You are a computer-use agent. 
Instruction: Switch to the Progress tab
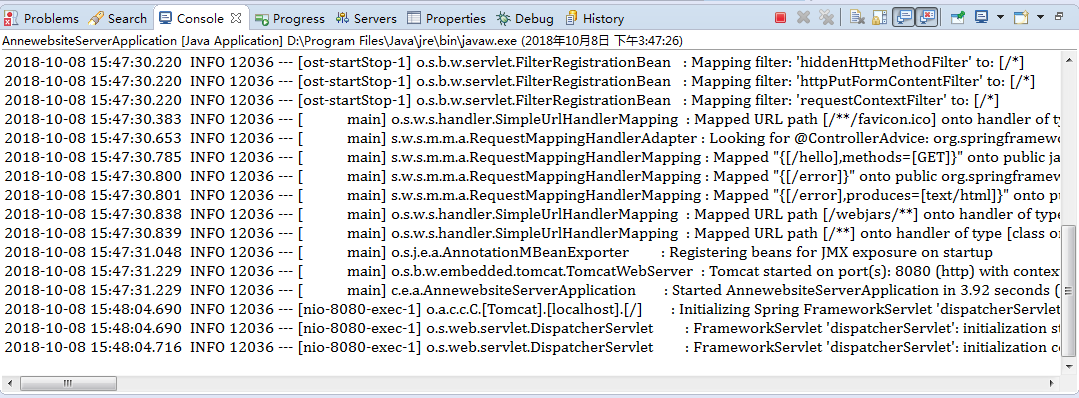point(290,19)
